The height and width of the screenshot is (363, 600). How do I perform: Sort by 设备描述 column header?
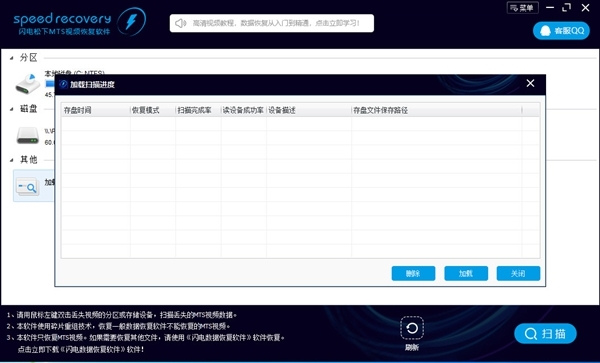pos(309,111)
